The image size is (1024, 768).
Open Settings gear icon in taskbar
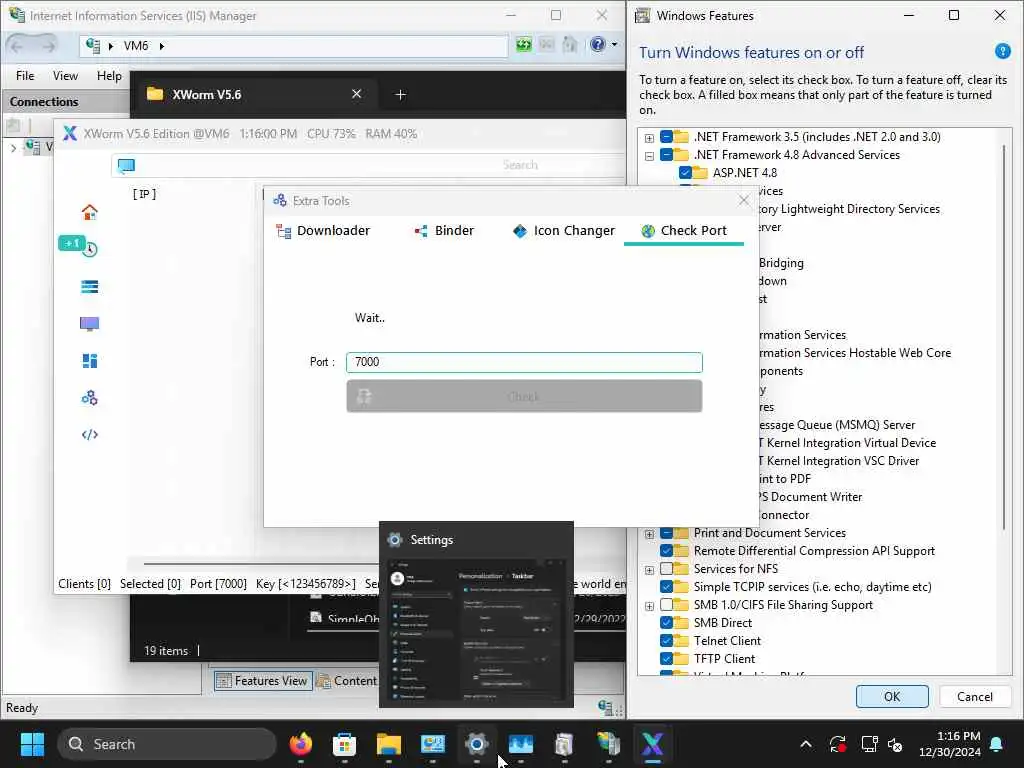tap(477, 744)
